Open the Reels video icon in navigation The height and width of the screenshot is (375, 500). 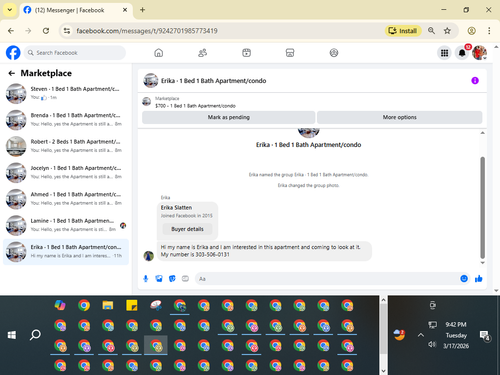point(246,53)
